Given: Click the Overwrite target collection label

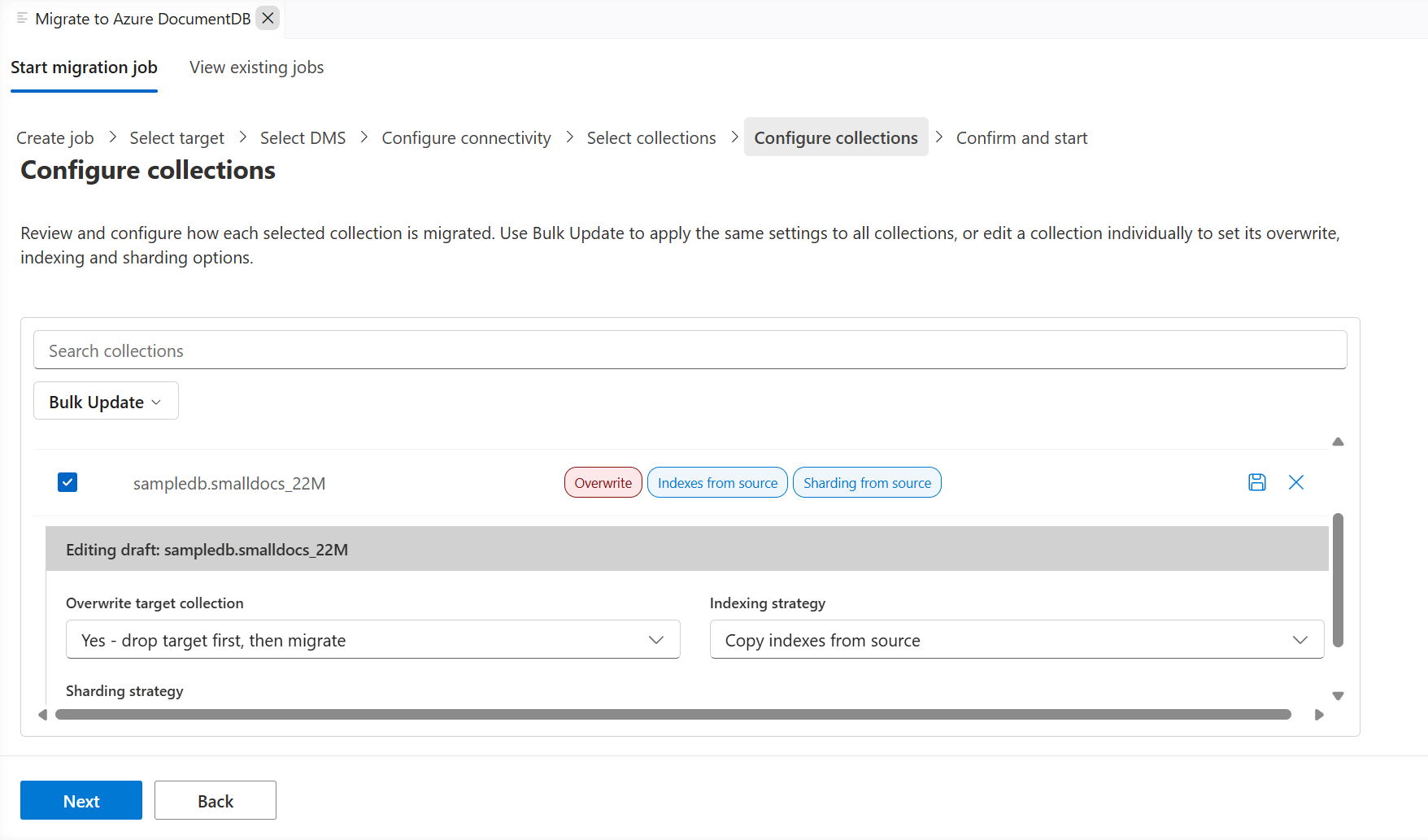Looking at the screenshot, I should pos(155,603).
